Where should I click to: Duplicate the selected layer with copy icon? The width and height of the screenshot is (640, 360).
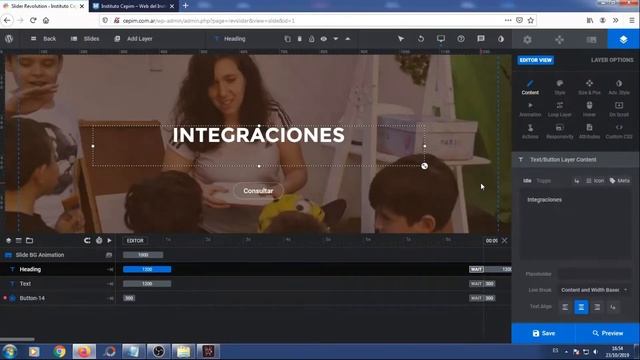(x=287, y=39)
